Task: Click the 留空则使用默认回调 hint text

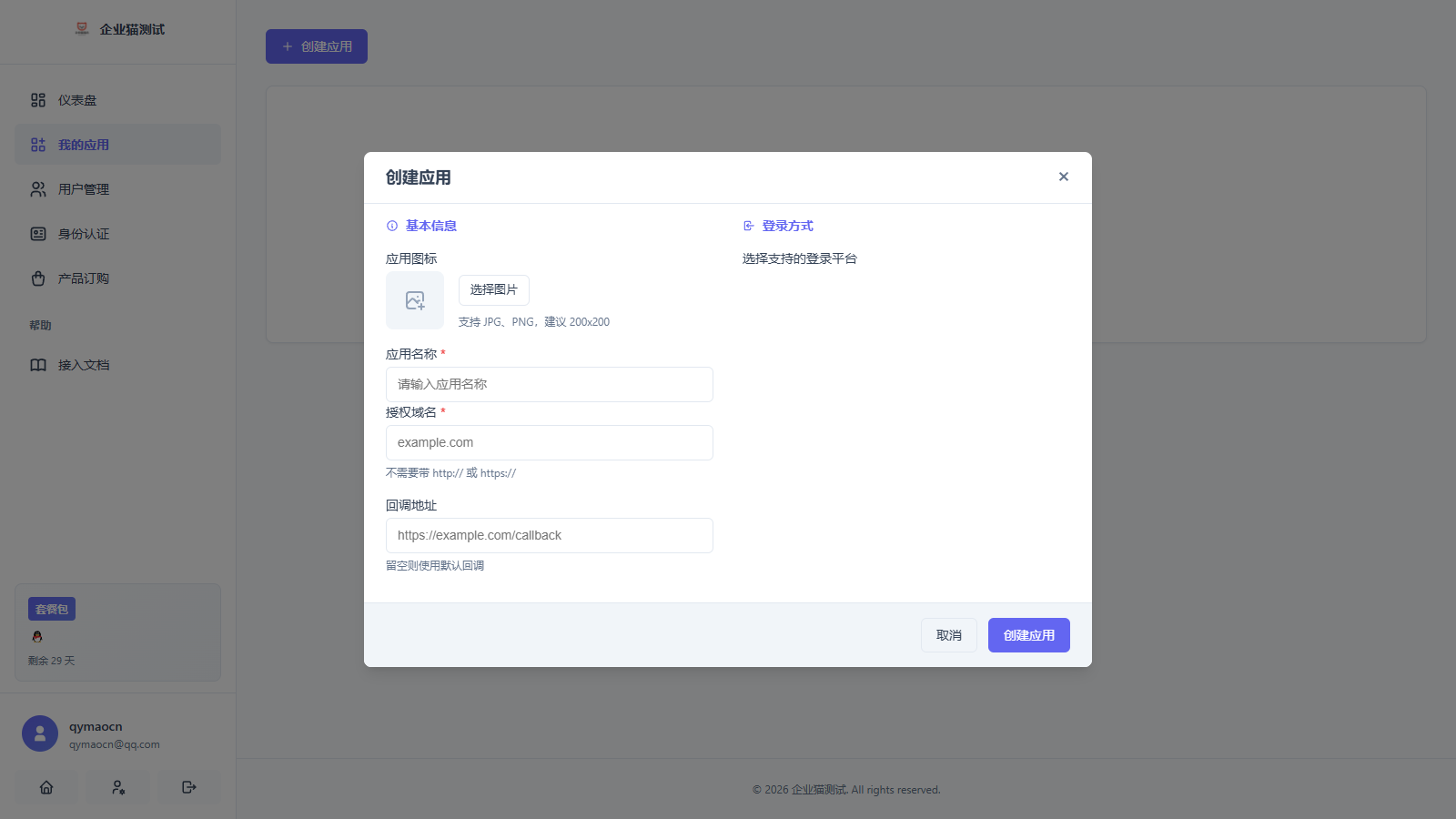Action: coord(435,566)
